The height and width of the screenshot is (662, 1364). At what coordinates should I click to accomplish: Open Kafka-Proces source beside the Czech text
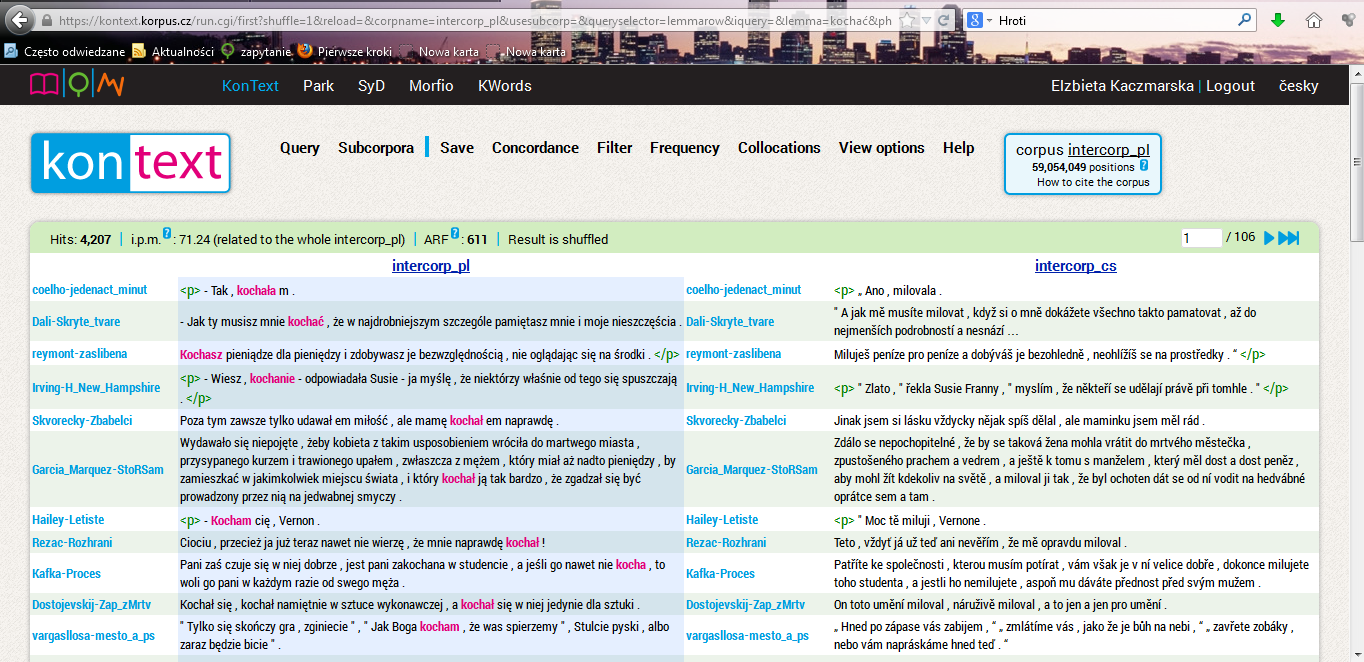click(720, 574)
